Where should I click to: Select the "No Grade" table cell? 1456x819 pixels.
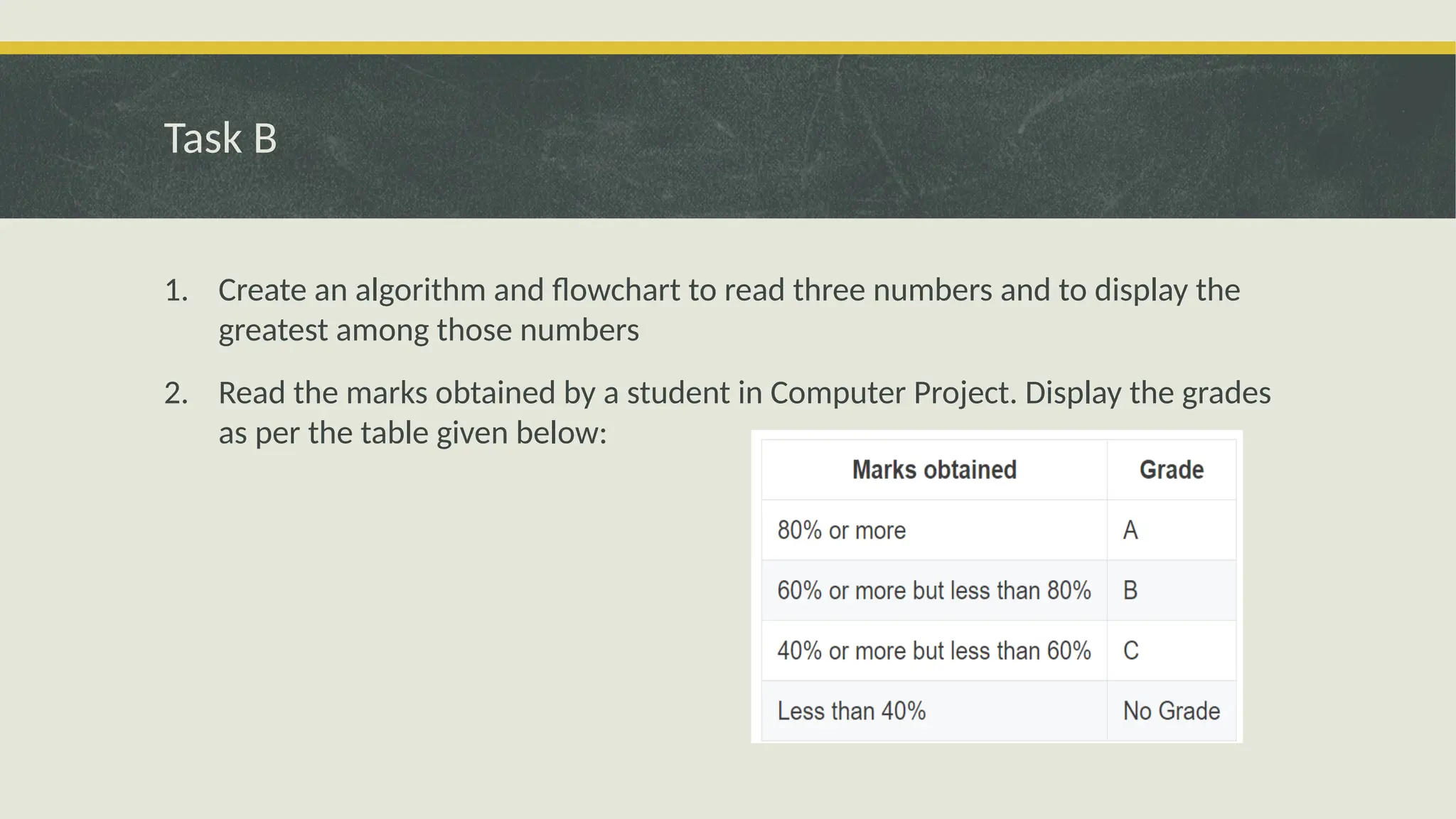pos(1171,711)
